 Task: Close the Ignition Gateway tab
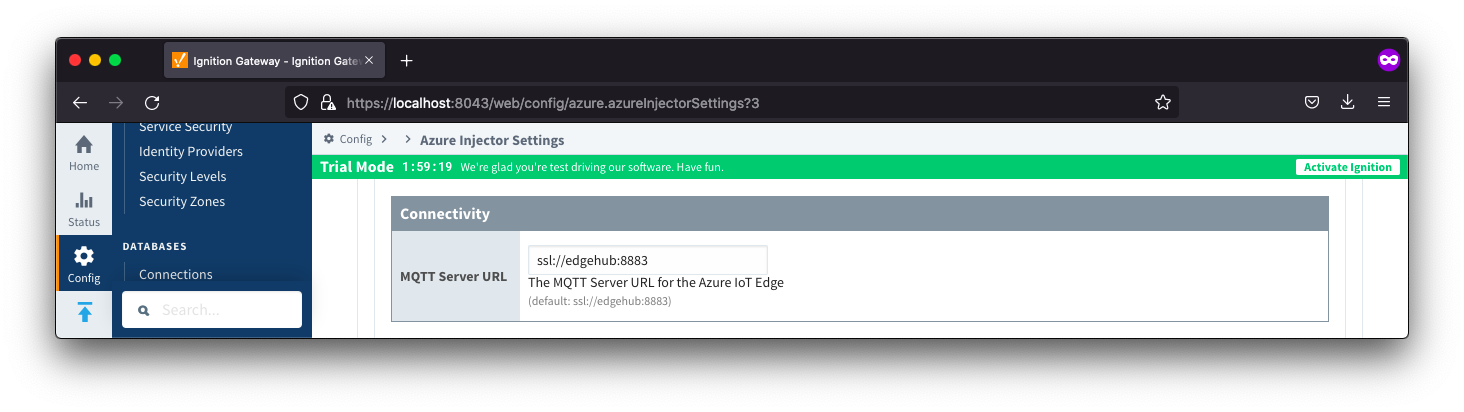pyautogui.click(x=369, y=60)
